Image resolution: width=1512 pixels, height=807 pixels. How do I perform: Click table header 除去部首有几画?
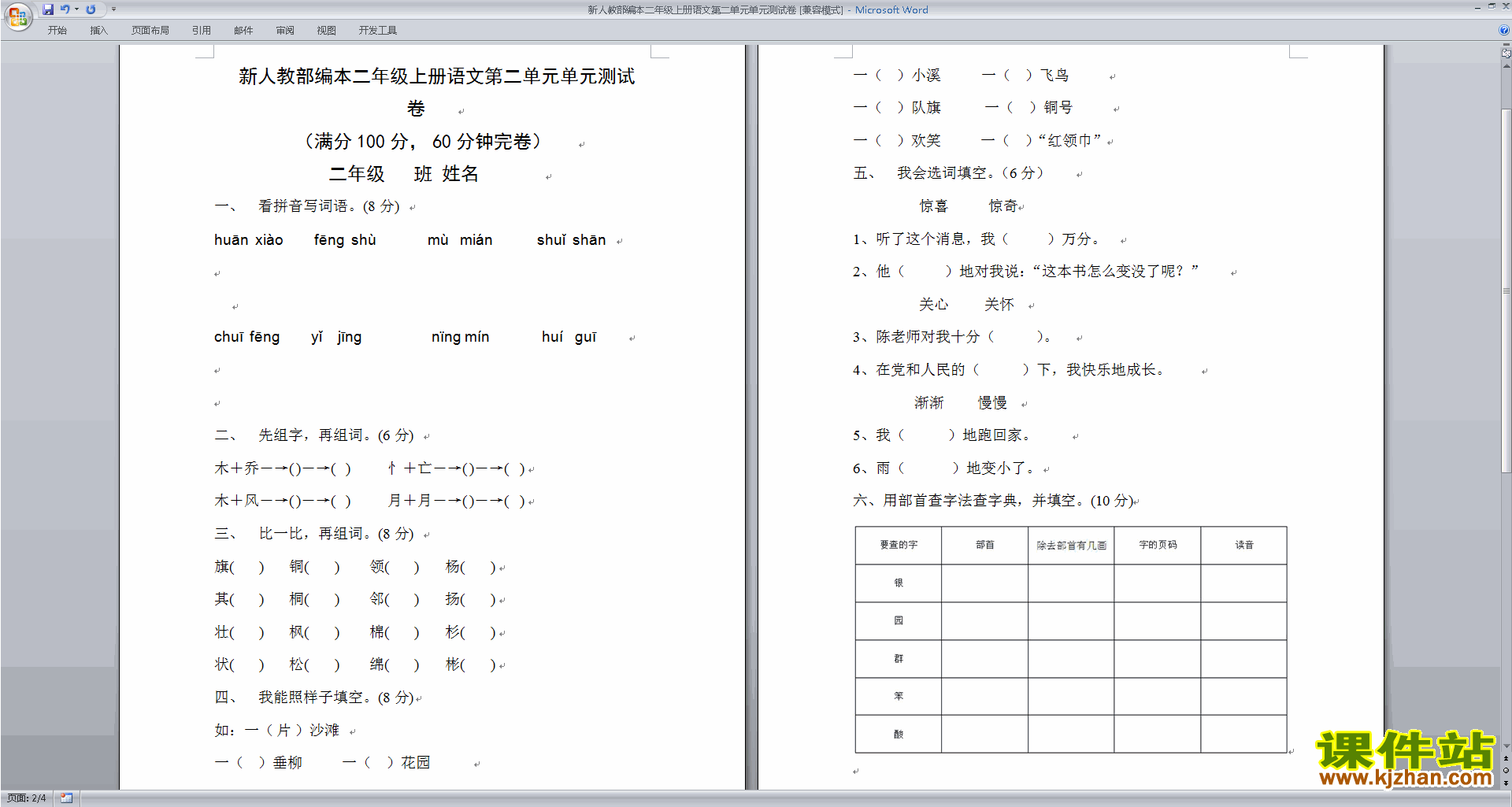click(x=1071, y=546)
